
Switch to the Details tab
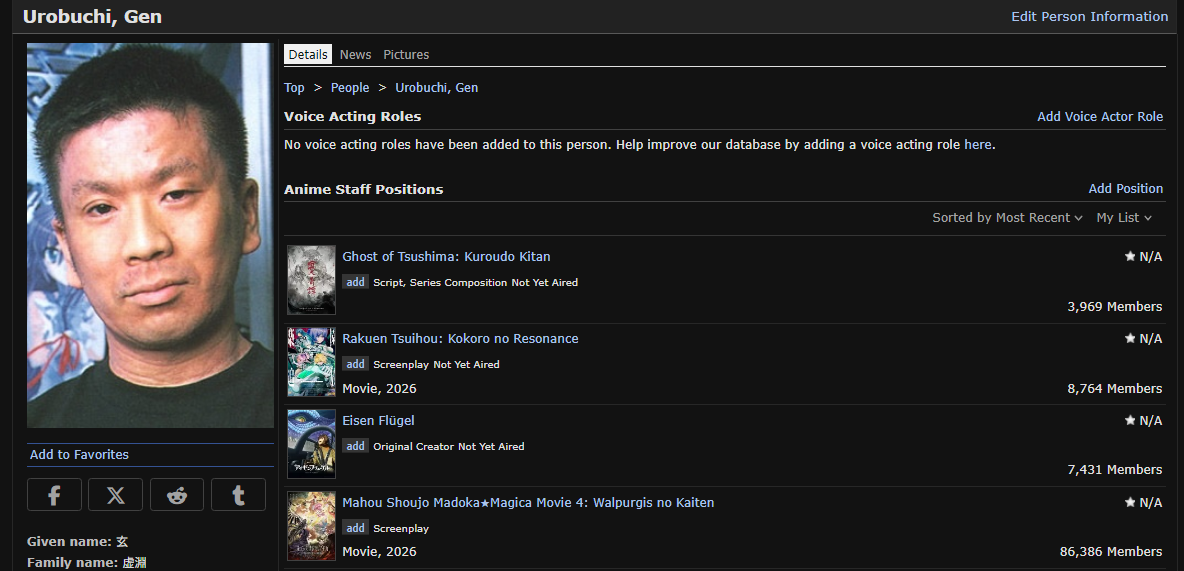click(x=308, y=54)
